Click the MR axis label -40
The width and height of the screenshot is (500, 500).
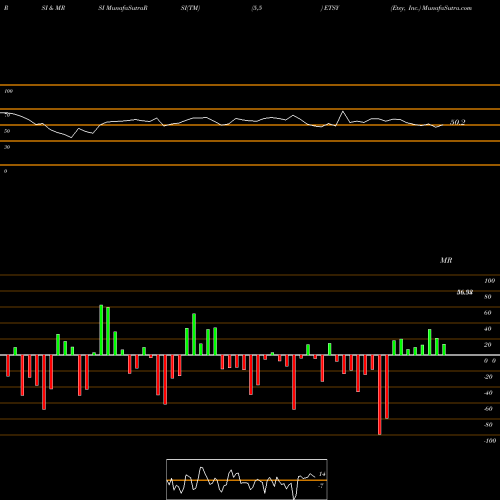click(488, 393)
